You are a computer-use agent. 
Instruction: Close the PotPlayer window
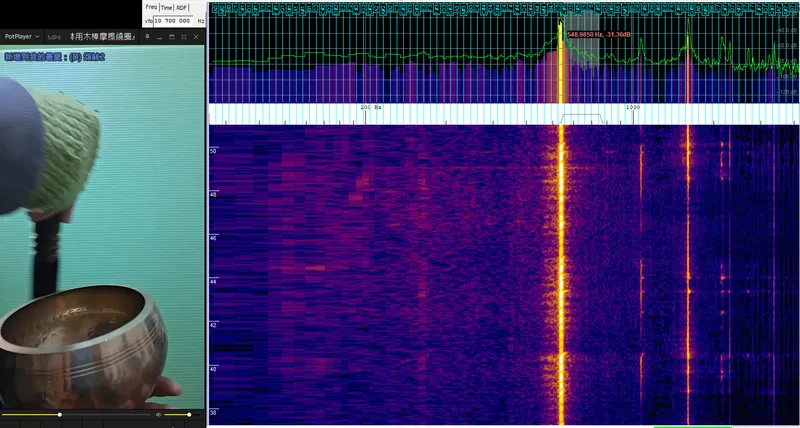click(196, 37)
